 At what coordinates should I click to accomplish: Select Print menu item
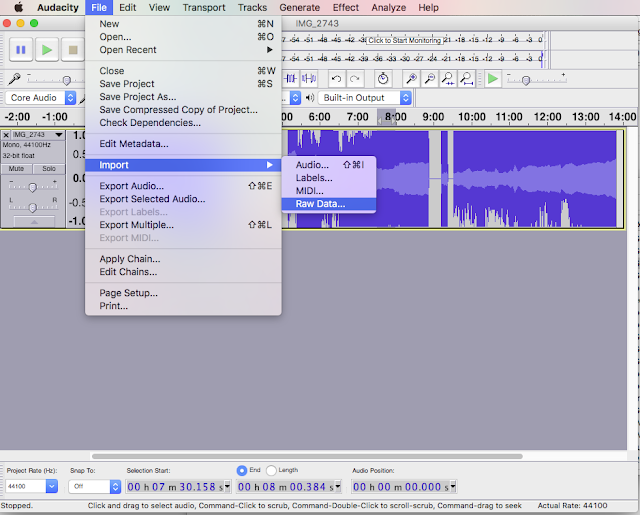[183, 306]
